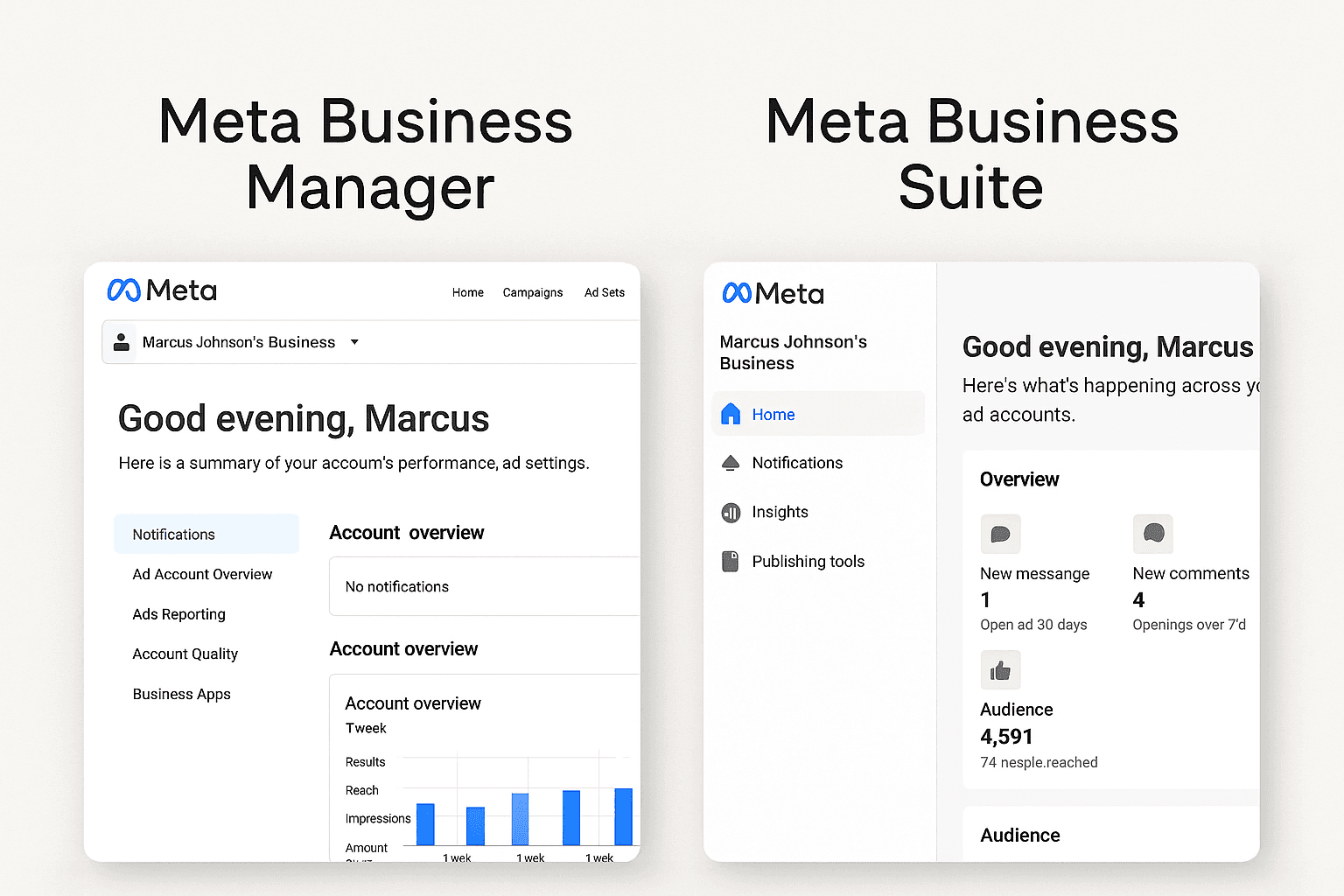
Task: Click the New message chat bubble icon
Action: click(1000, 534)
